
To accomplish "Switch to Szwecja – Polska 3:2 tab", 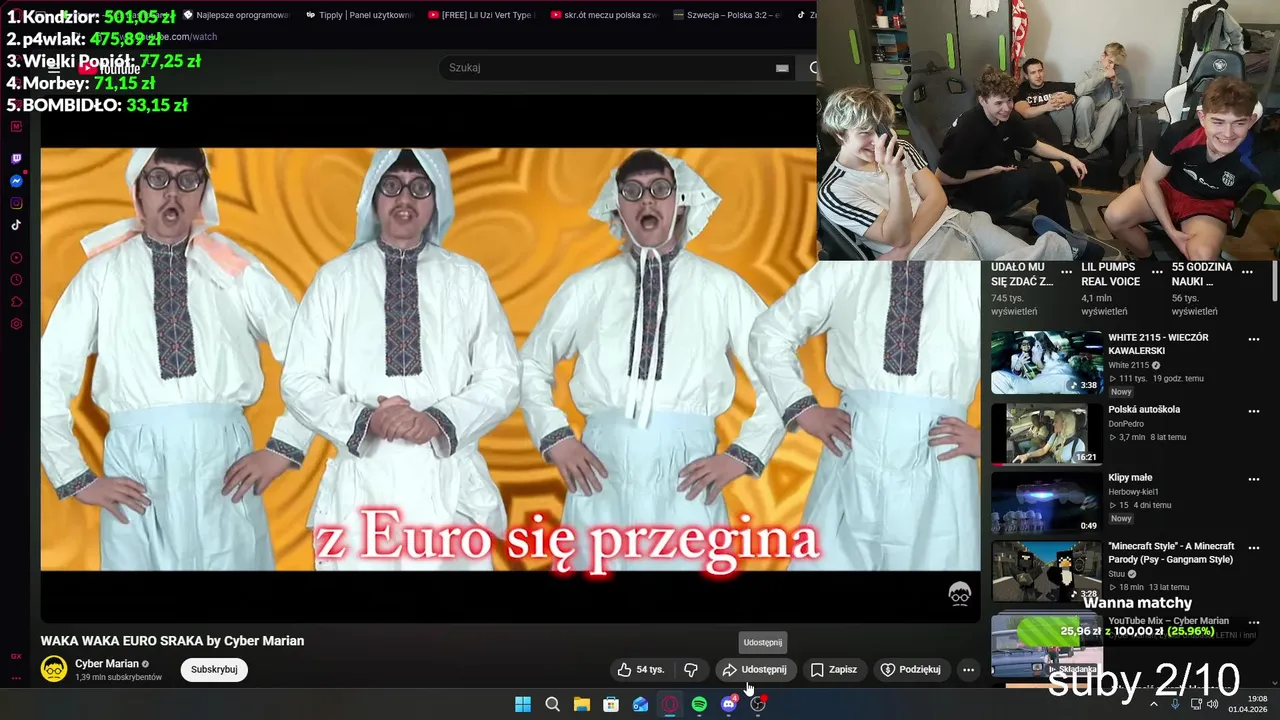I will 726,15.
